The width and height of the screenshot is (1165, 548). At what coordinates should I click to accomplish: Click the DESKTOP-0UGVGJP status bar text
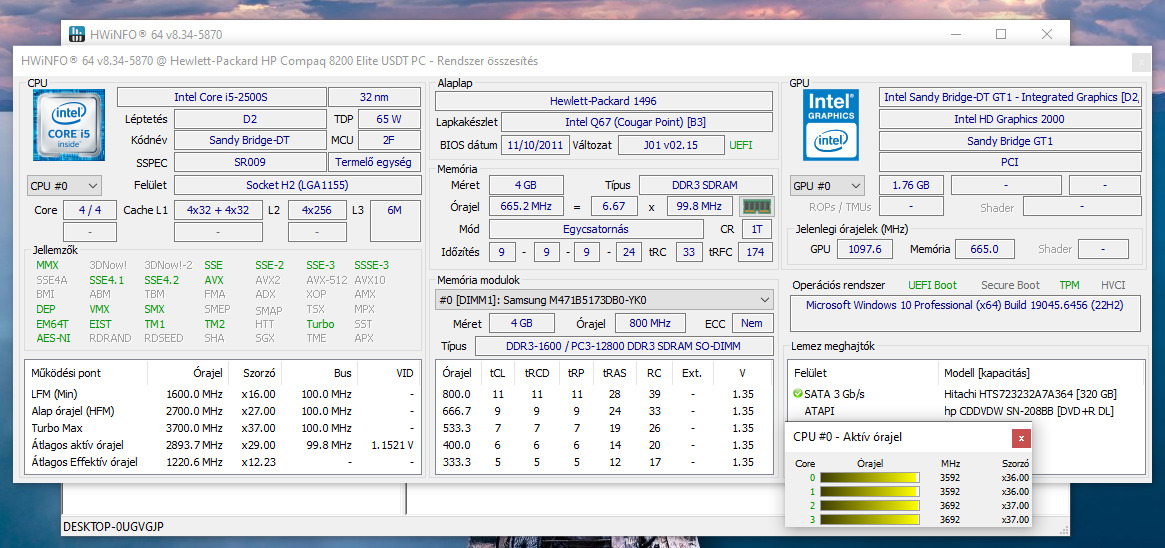(113, 526)
